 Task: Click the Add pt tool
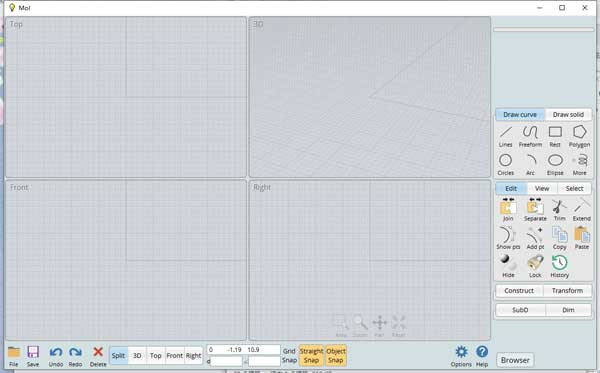535,238
